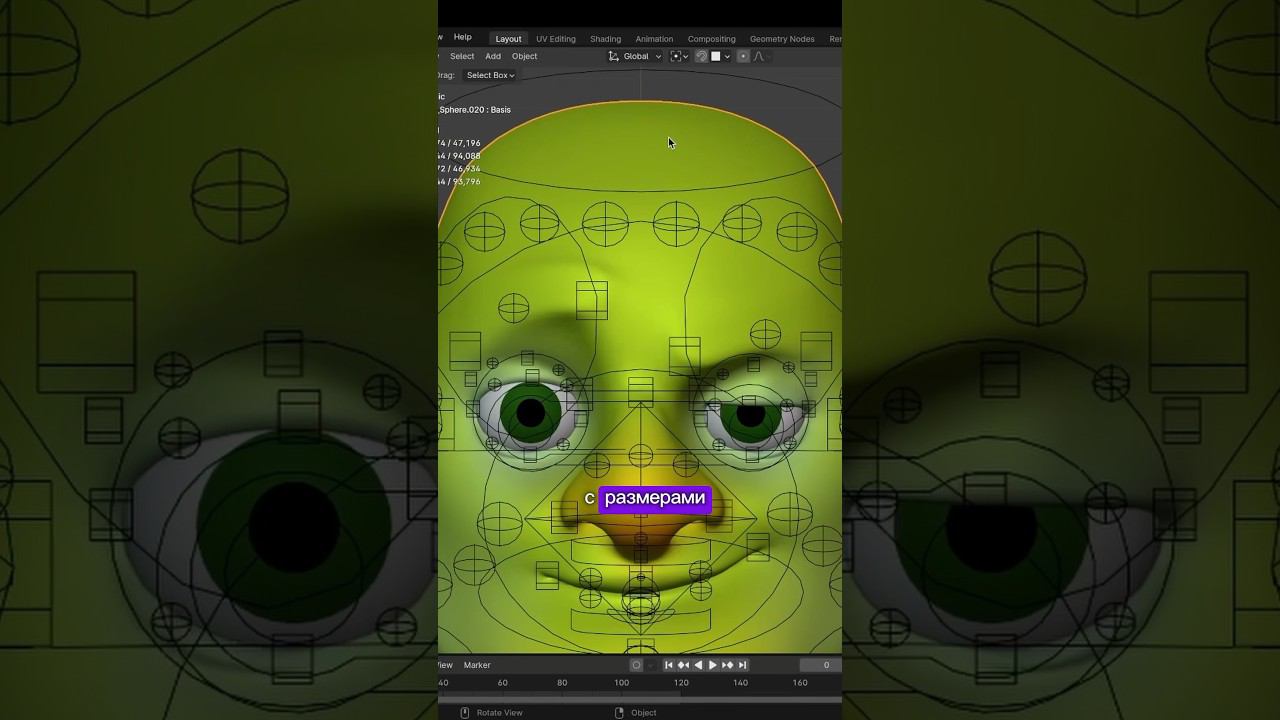
Task: Open the Geometry Nodes workspace tab
Action: tap(782, 39)
